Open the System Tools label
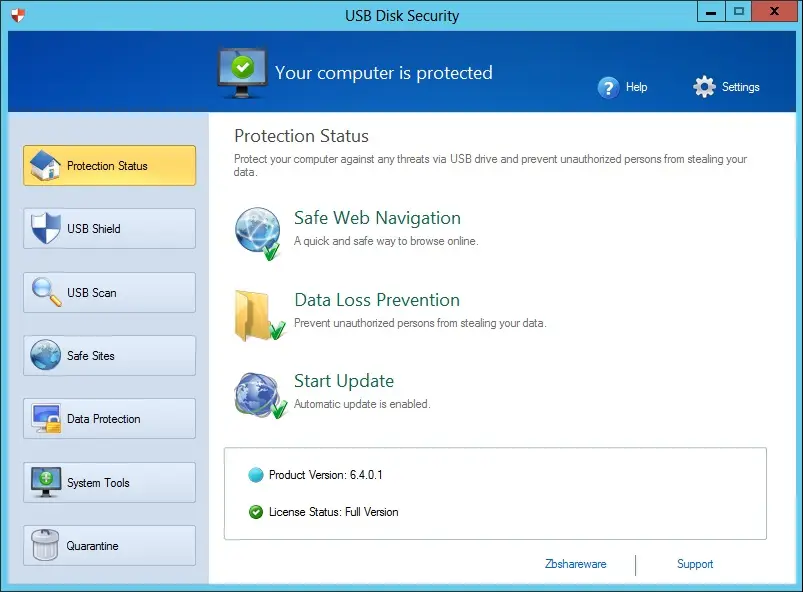This screenshot has height=592, width=803. click(x=98, y=483)
